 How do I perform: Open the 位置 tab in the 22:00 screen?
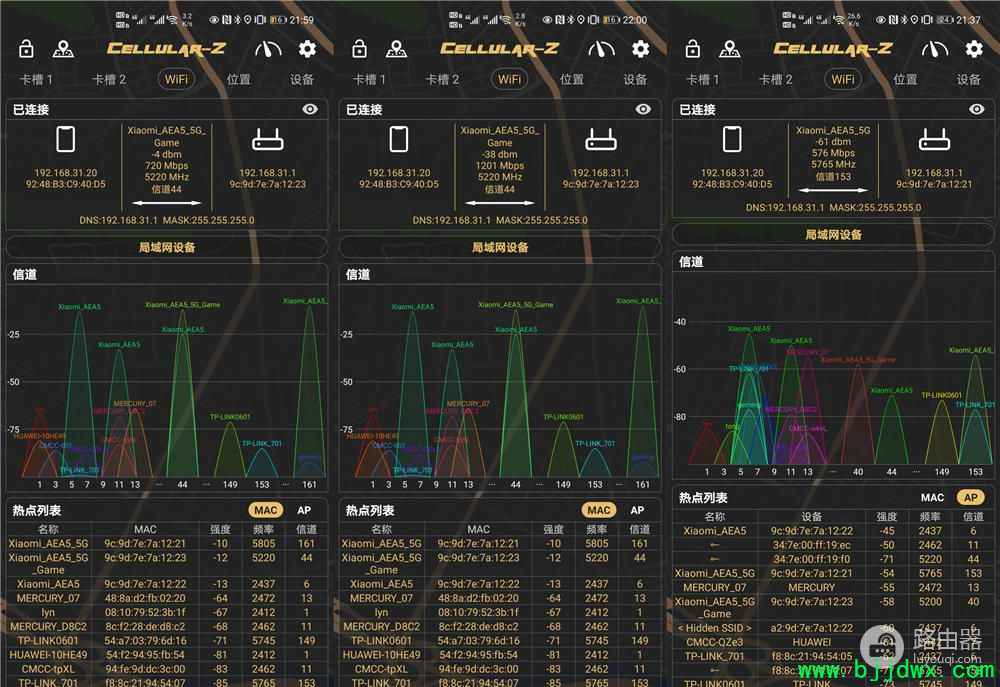572,80
